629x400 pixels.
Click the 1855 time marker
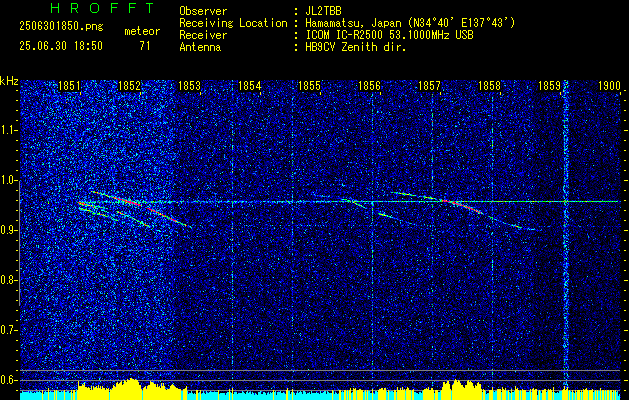309,85
